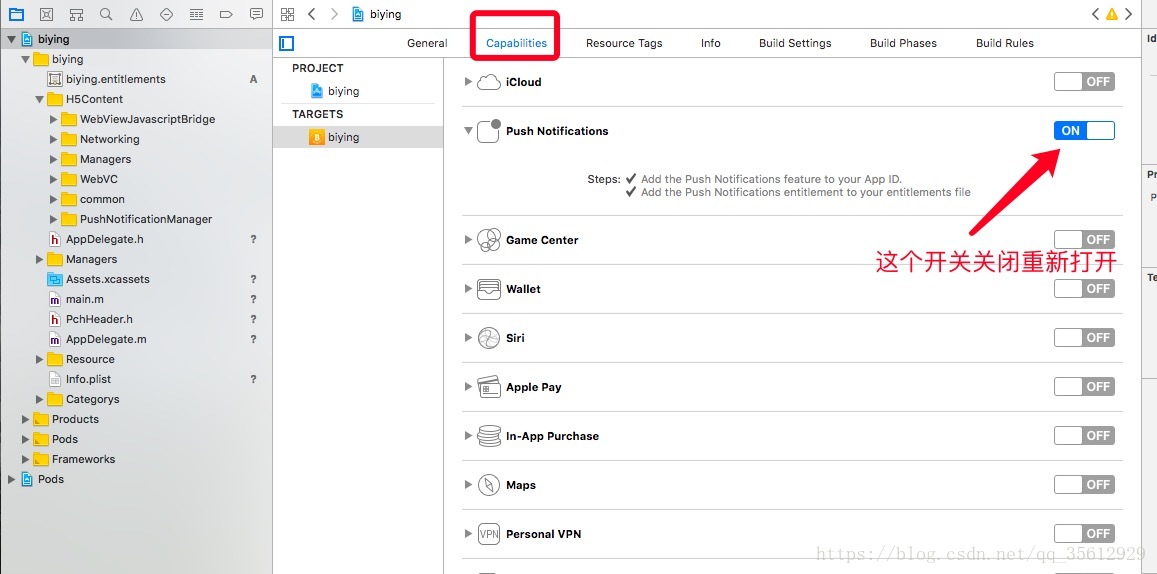Click the Siri capability icon
This screenshot has height=574, width=1157.
(488, 338)
